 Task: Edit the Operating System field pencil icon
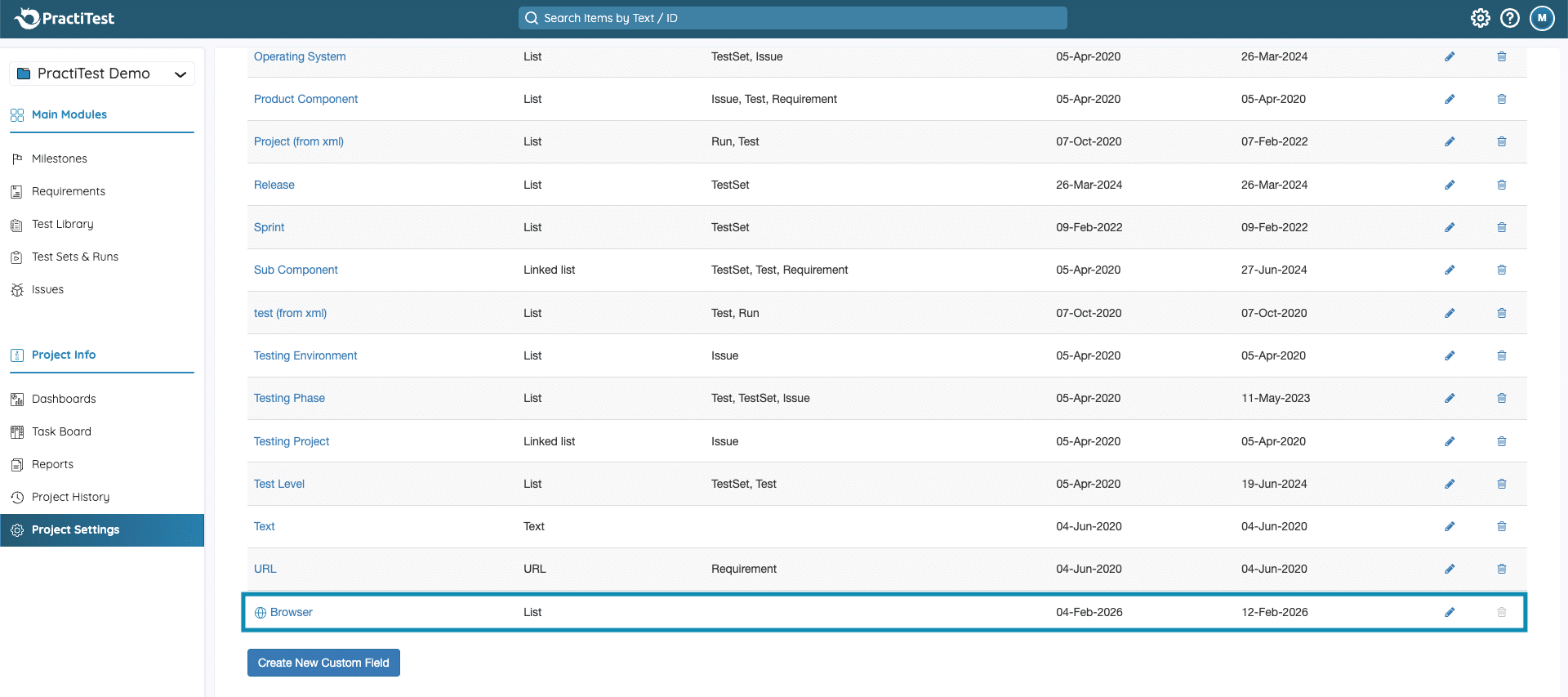1450,56
